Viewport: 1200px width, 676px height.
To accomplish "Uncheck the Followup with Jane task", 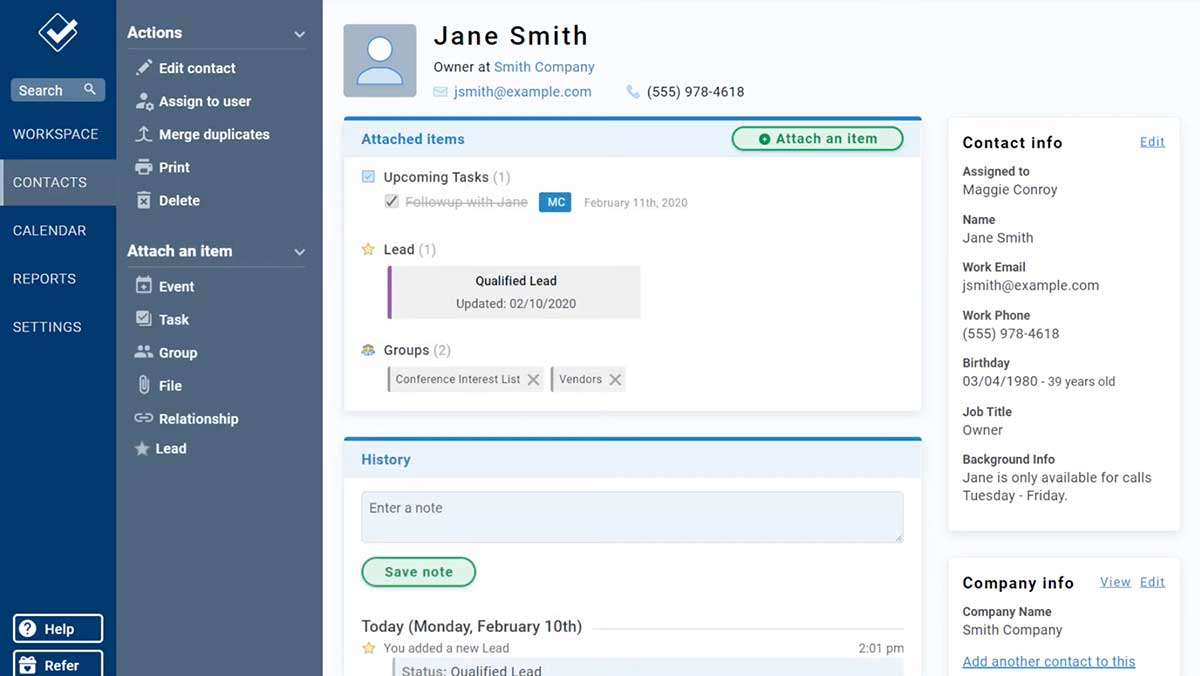I will [391, 202].
